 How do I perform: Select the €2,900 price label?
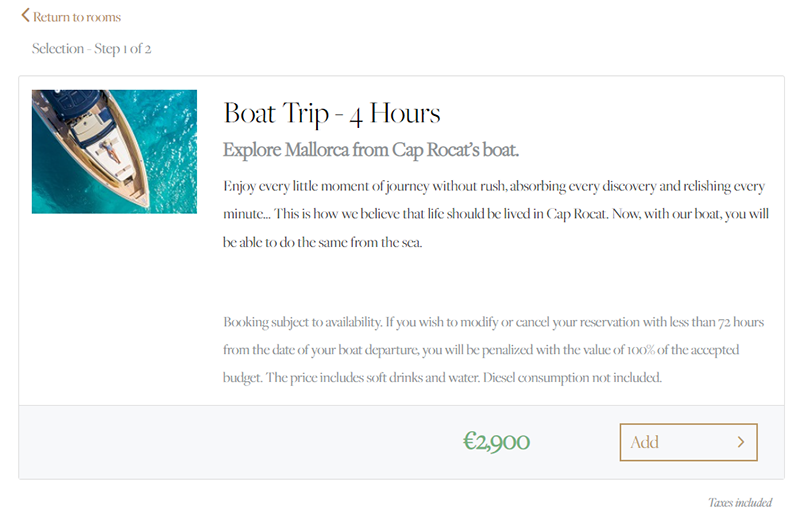coord(496,442)
